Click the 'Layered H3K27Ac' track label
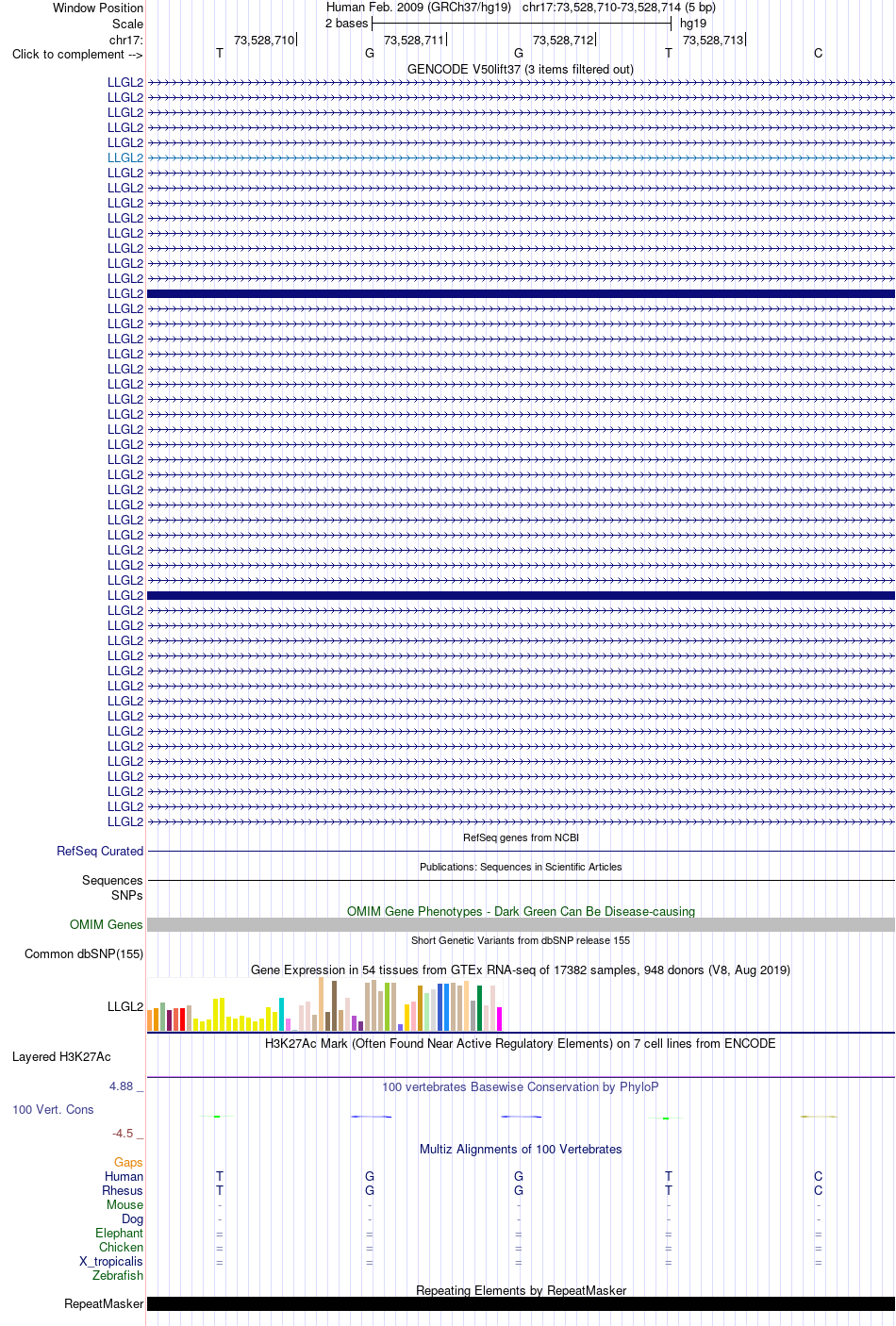This screenshot has height=1326, width=896. [x=61, y=1056]
